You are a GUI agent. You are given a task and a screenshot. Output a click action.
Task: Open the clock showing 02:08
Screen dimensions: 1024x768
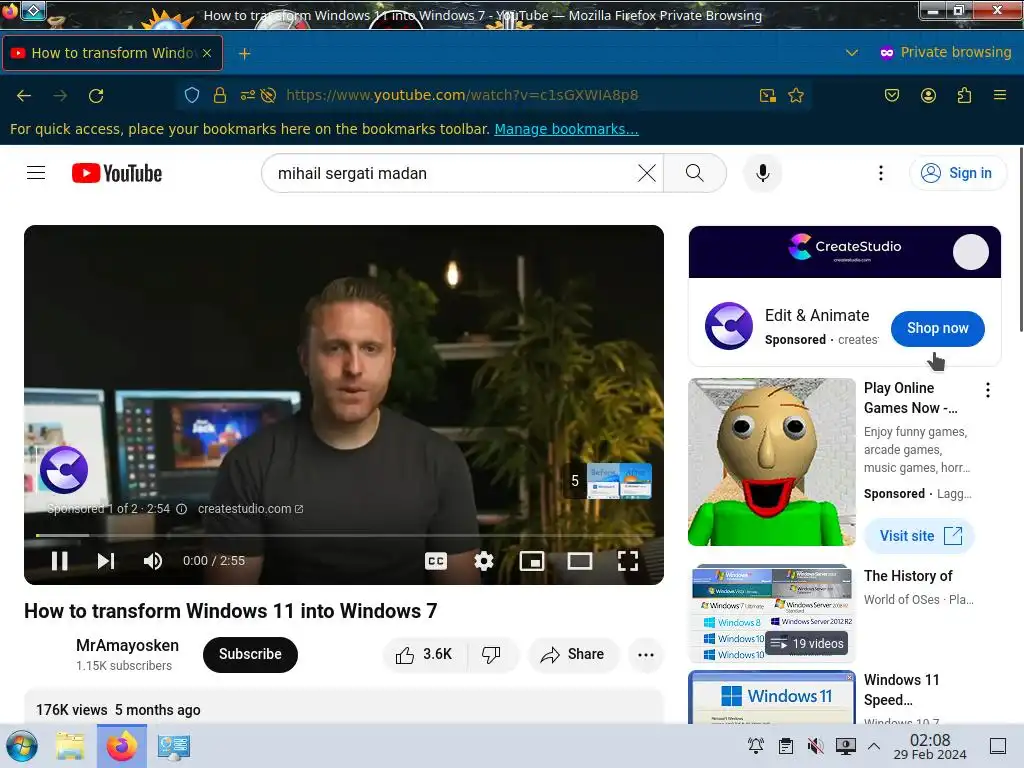pyautogui.click(x=930, y=746)
